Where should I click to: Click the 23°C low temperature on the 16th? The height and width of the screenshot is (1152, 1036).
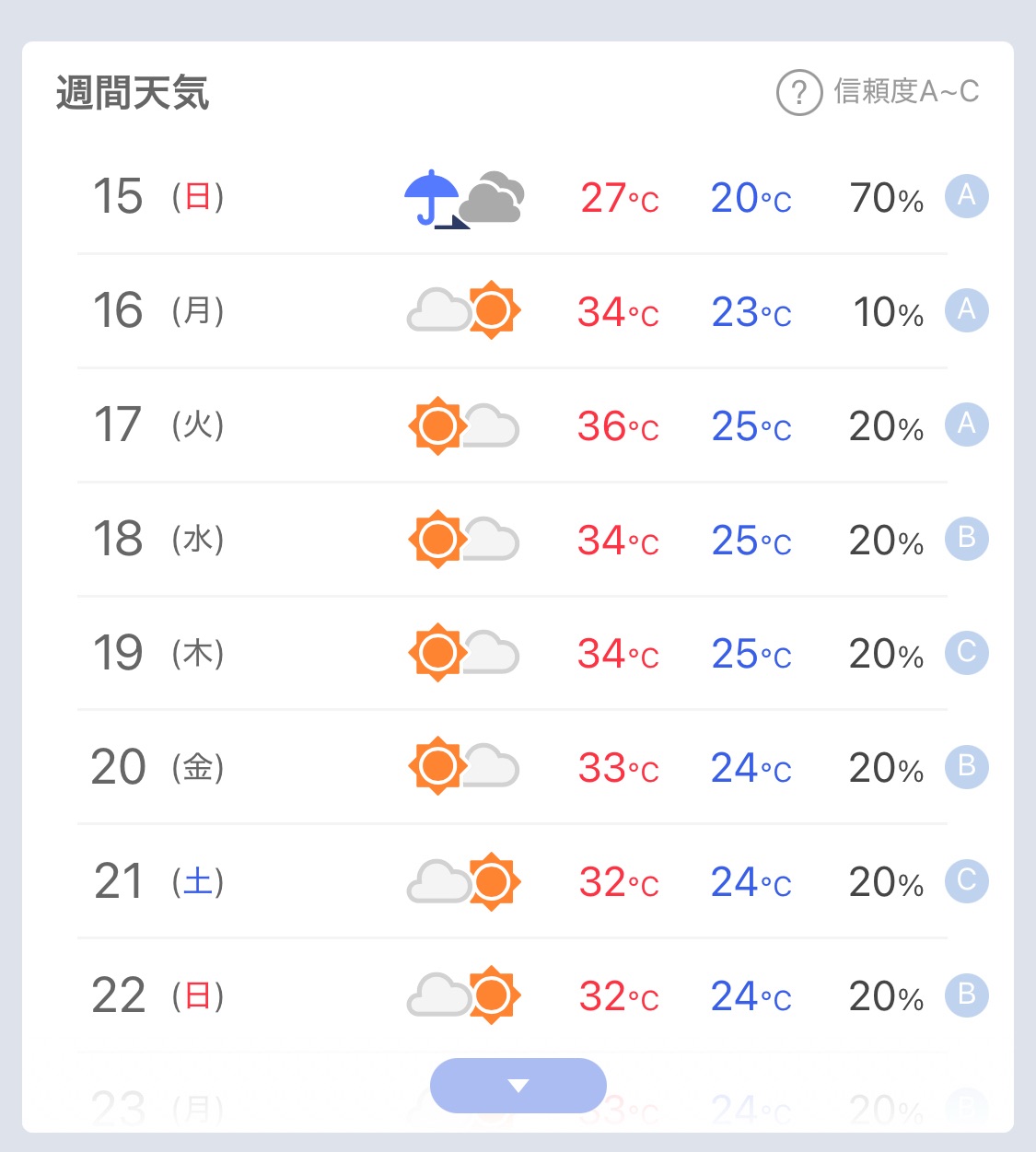pyautogui.click(x=751, y=312)
